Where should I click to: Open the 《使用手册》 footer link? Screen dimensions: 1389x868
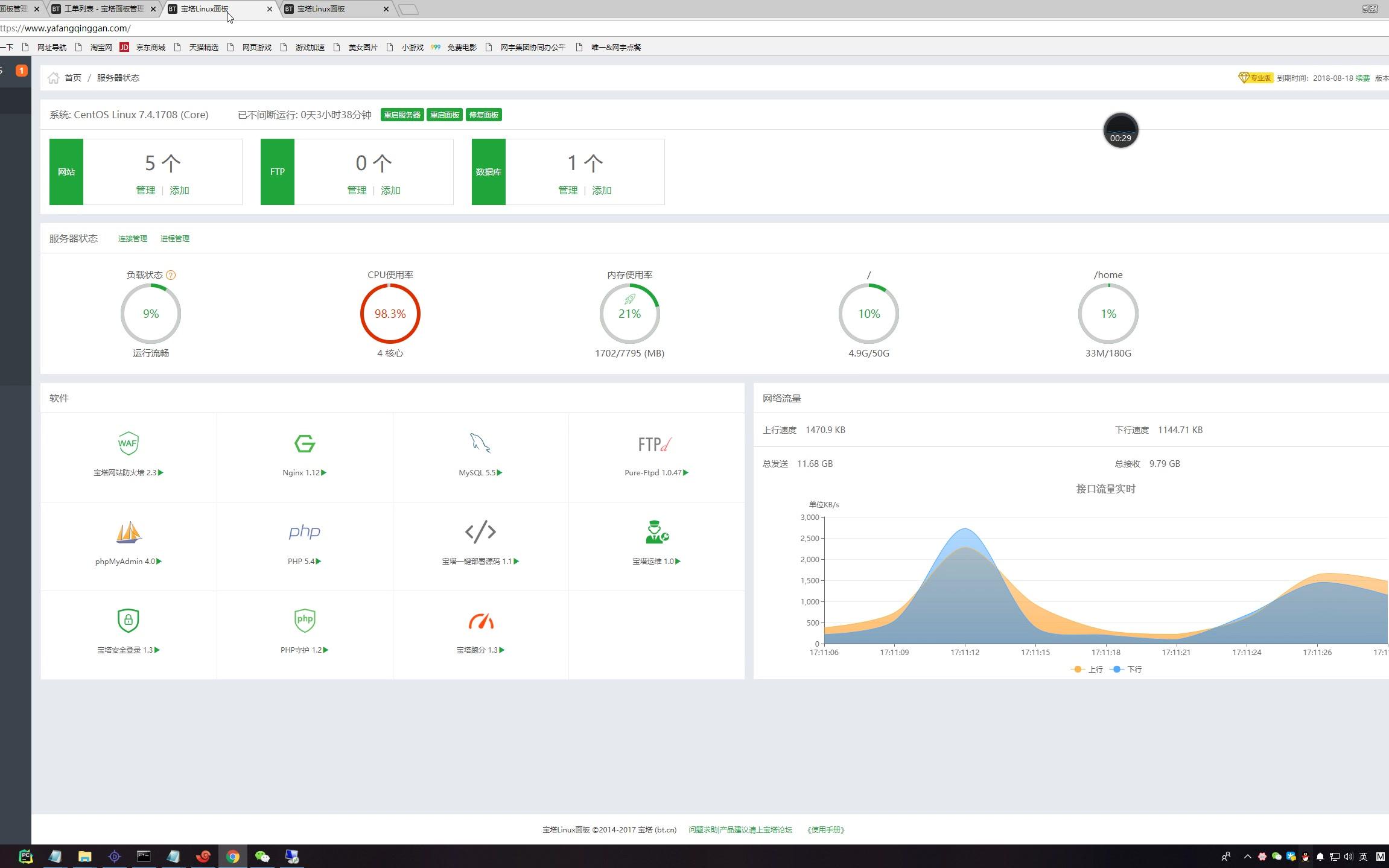(825, 830)
